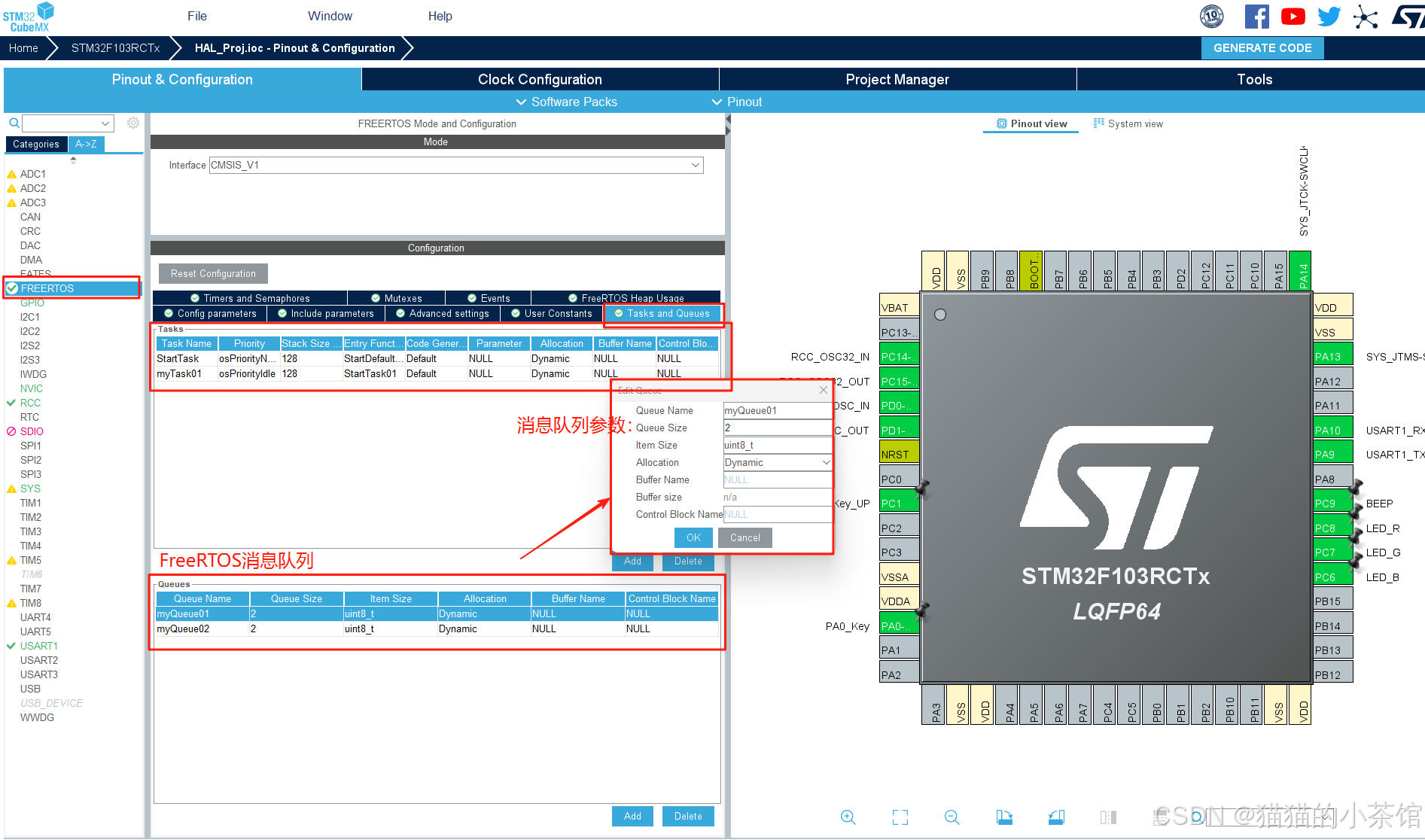This screenshot has height=840, width=1425.
Task: Open the Window menu
Action: coord(330,16)
